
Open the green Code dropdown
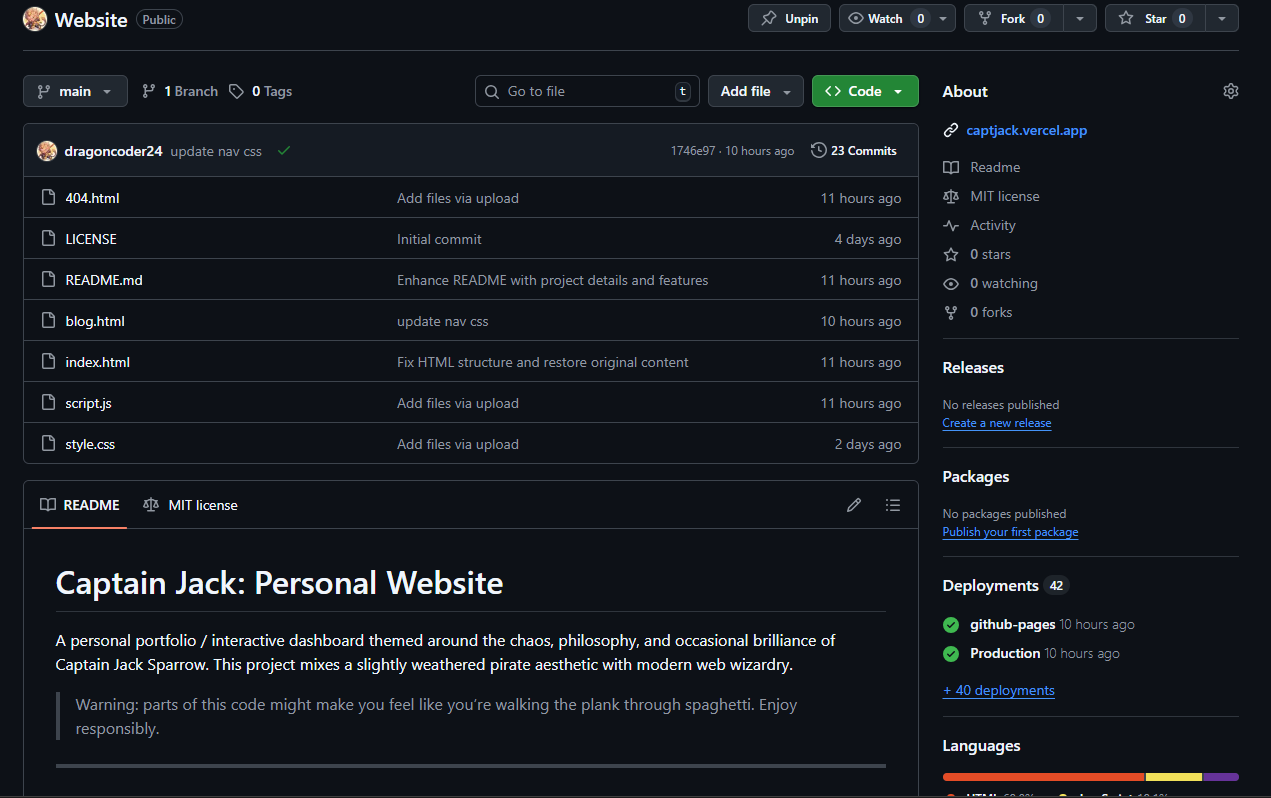pos(864,91)
